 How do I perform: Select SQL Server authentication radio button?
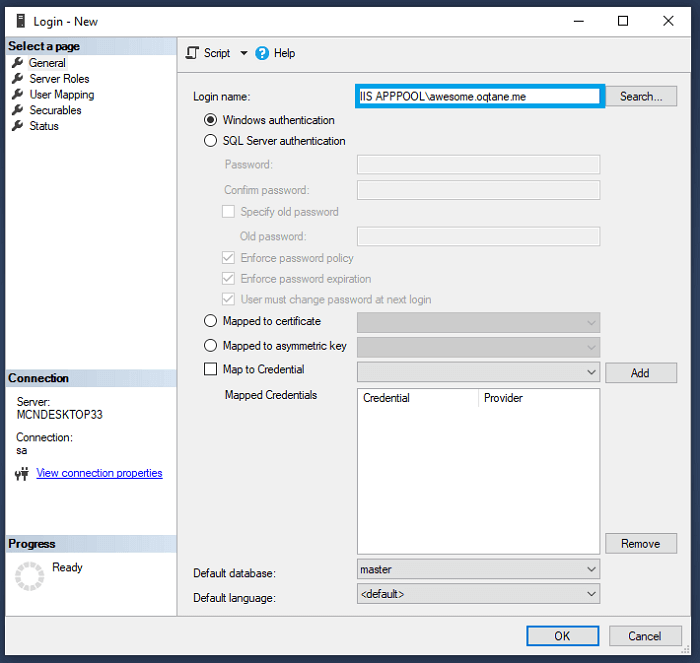(x=210, y=141)
